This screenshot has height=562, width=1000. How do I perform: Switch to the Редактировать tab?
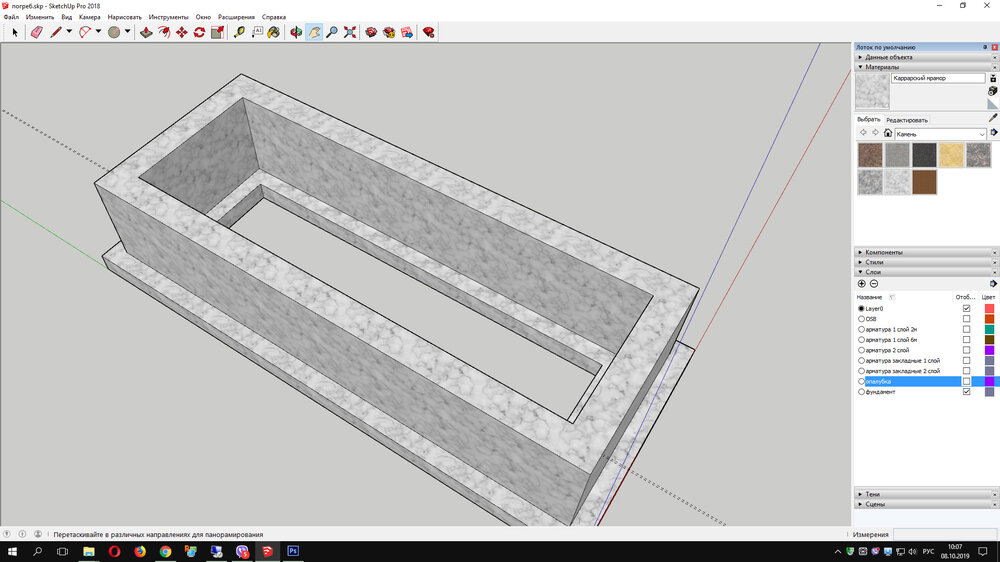pos(907,120)
